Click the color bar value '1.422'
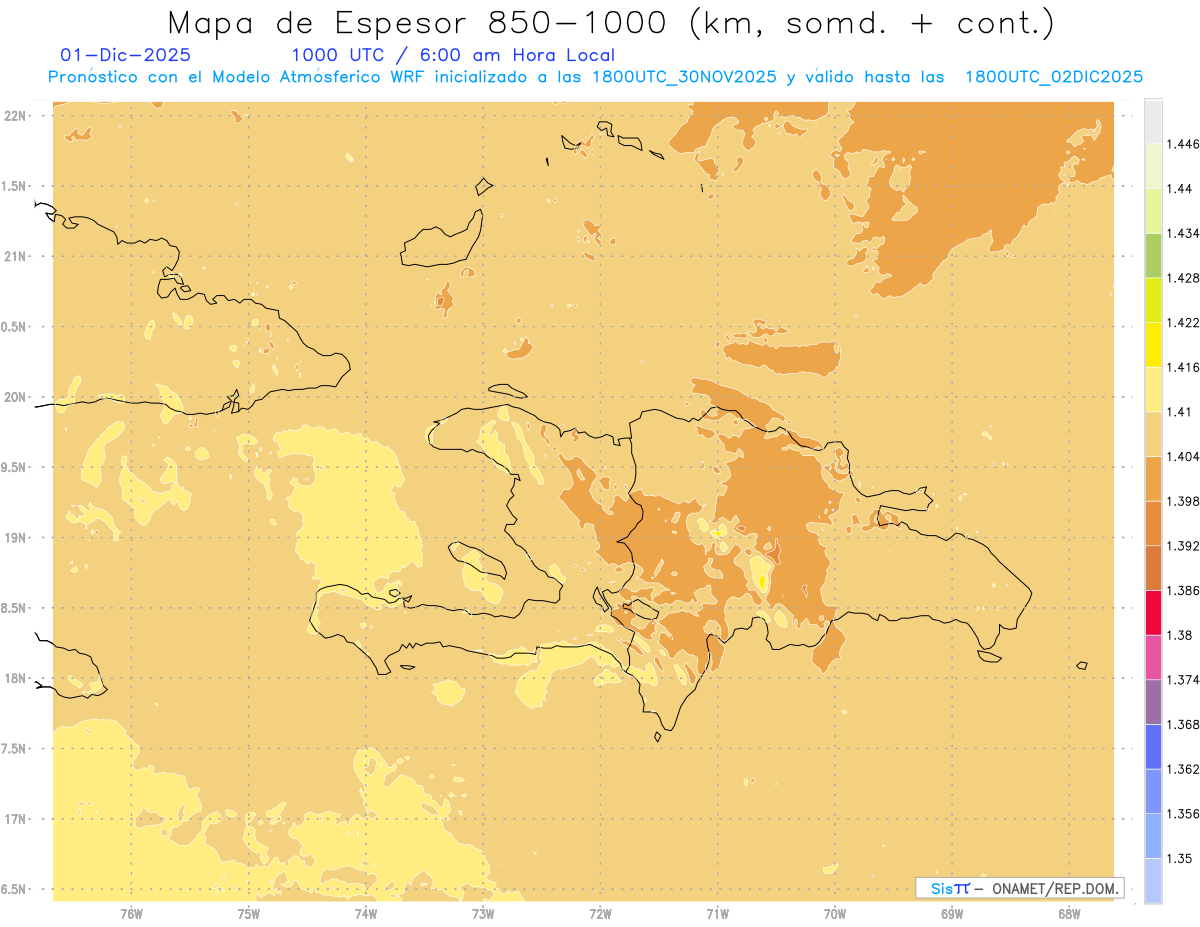 pos(1182,322)
